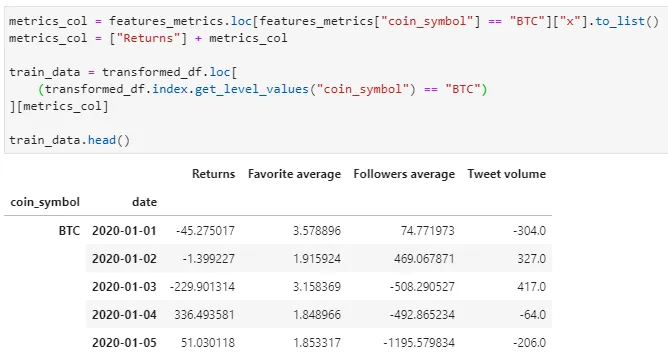Click the Returns value -45.275017

click(x=205, y=231)
